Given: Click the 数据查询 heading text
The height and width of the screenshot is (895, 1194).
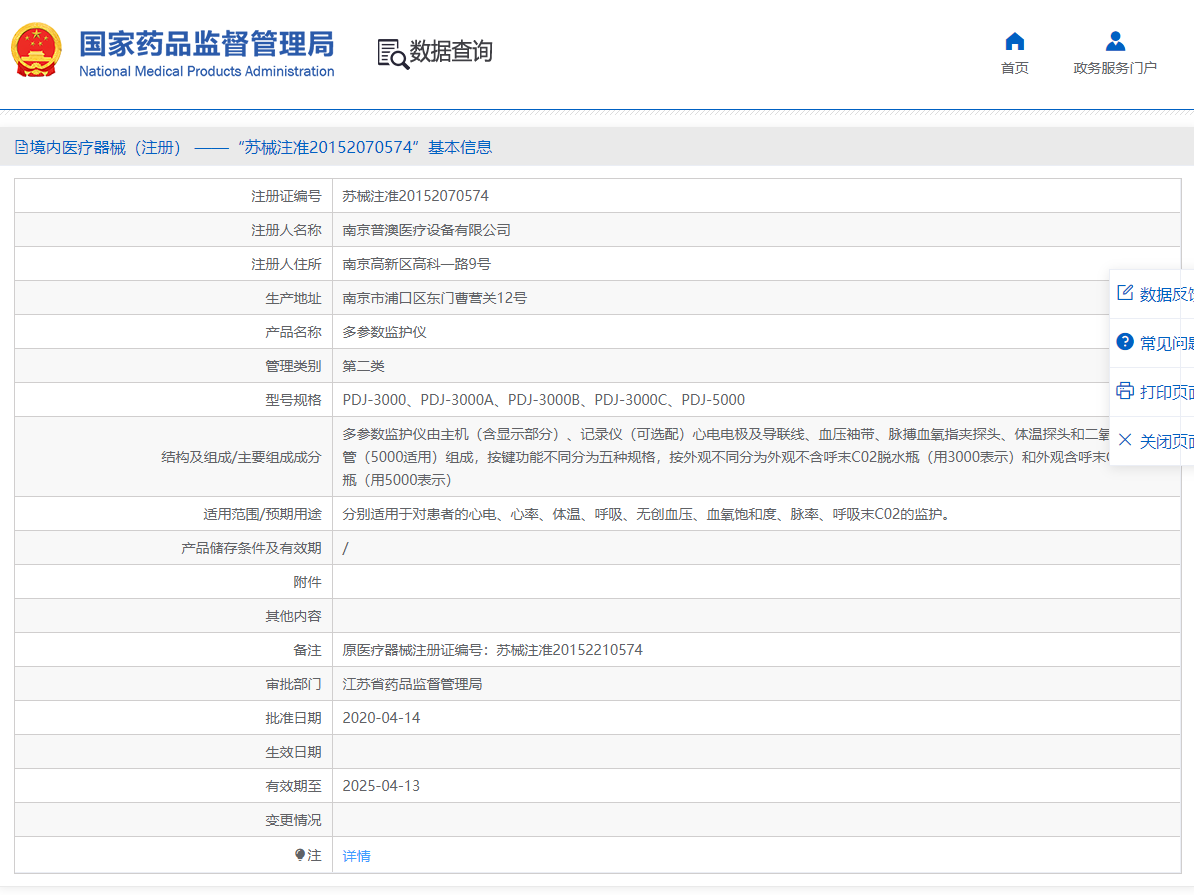Looking at the screenshot, I should click(x=451, y=51).
